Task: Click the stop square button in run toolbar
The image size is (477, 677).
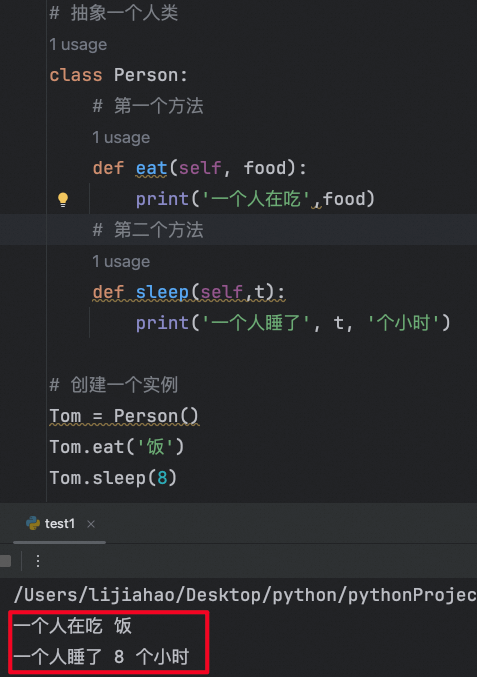Action: 5,561
